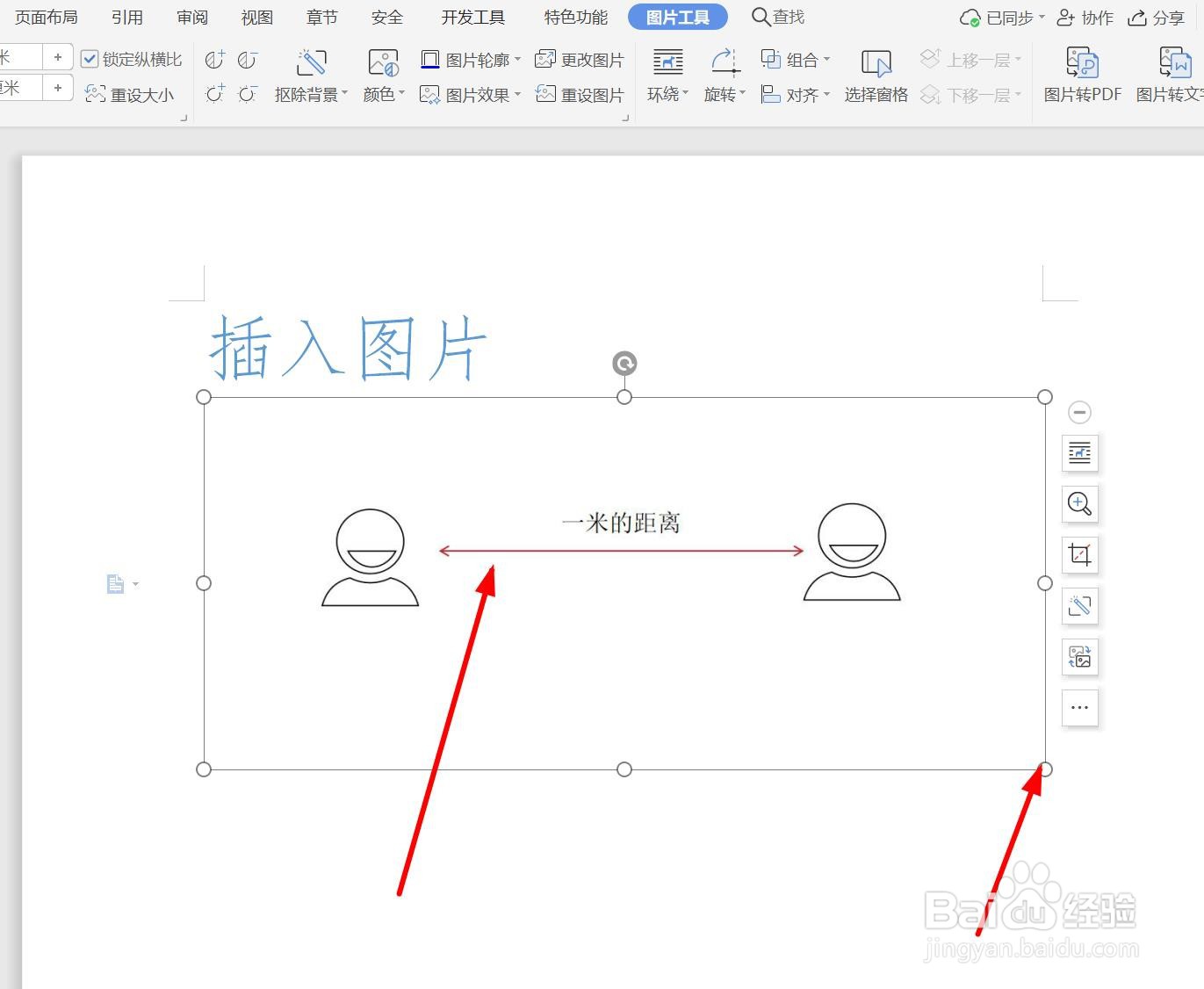Click the 图片轮廓 outline icon
The height and width of the screenshot is (989, 1204).
pos(430,60)
